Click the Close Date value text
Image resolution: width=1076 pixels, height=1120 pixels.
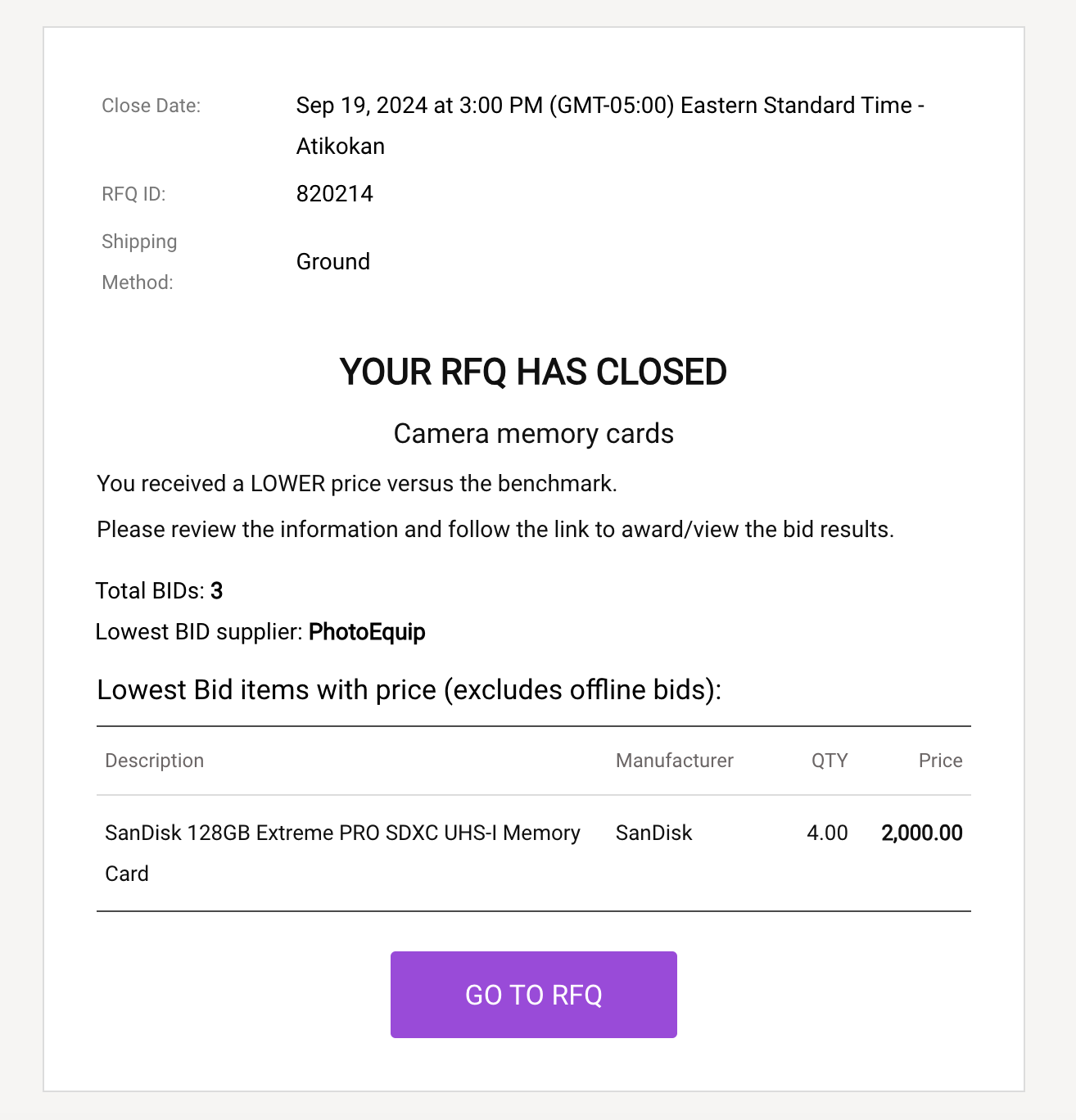tap(610, 126)
